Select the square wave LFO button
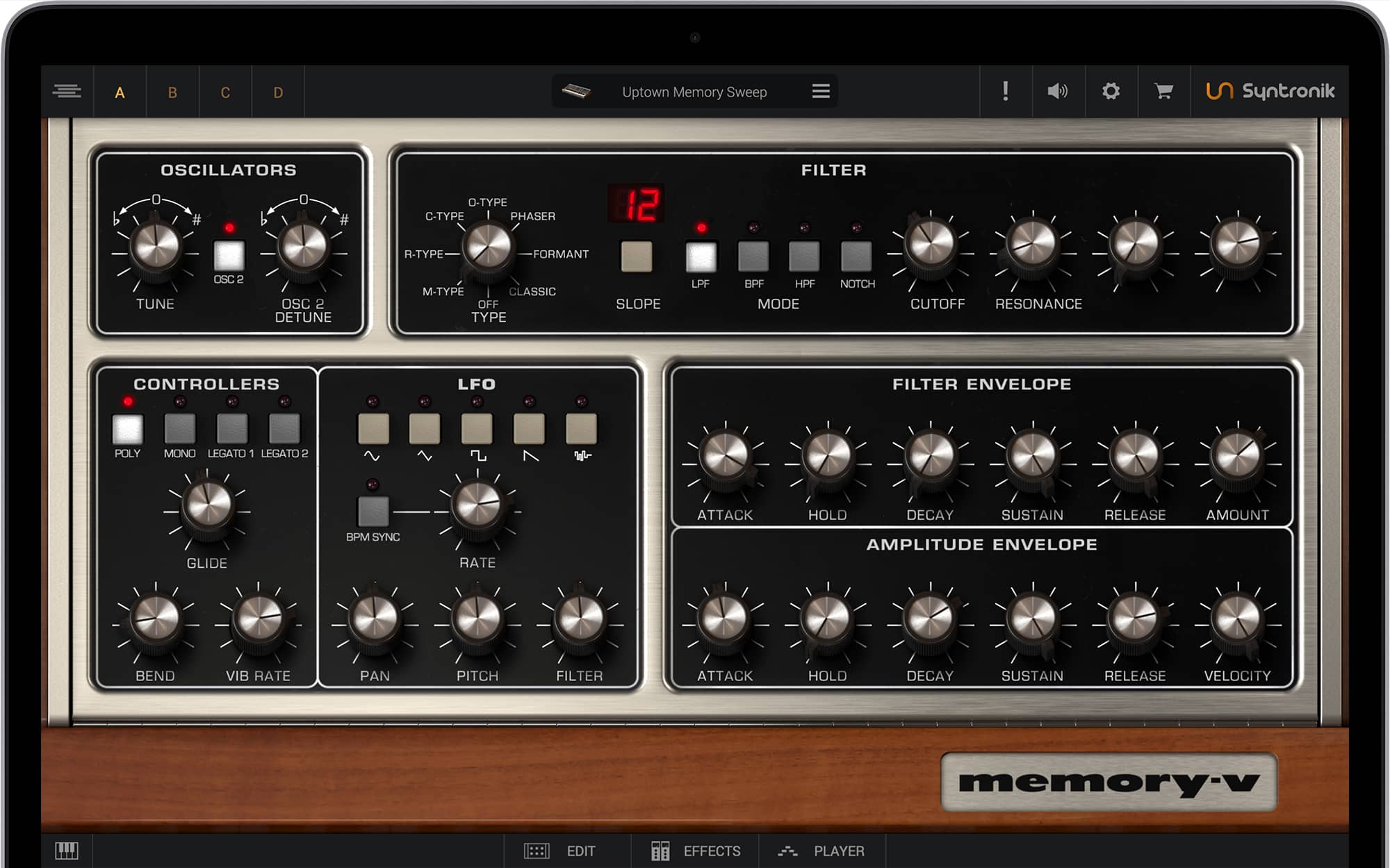This screenshot has height=868, width=1390. [x=477, y=429]
